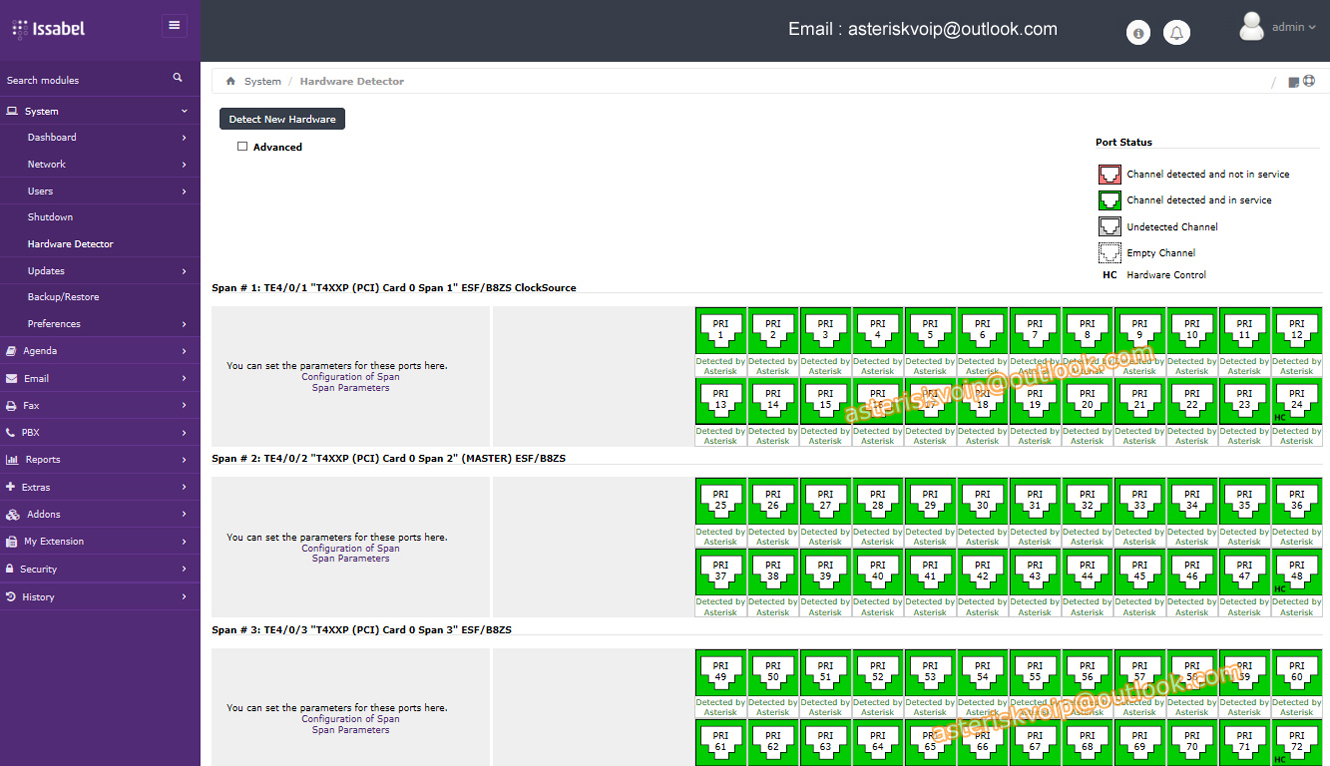Select PRI port 48 icon
Viewport: 1330px width, 766px height.
coord(1296,571)
